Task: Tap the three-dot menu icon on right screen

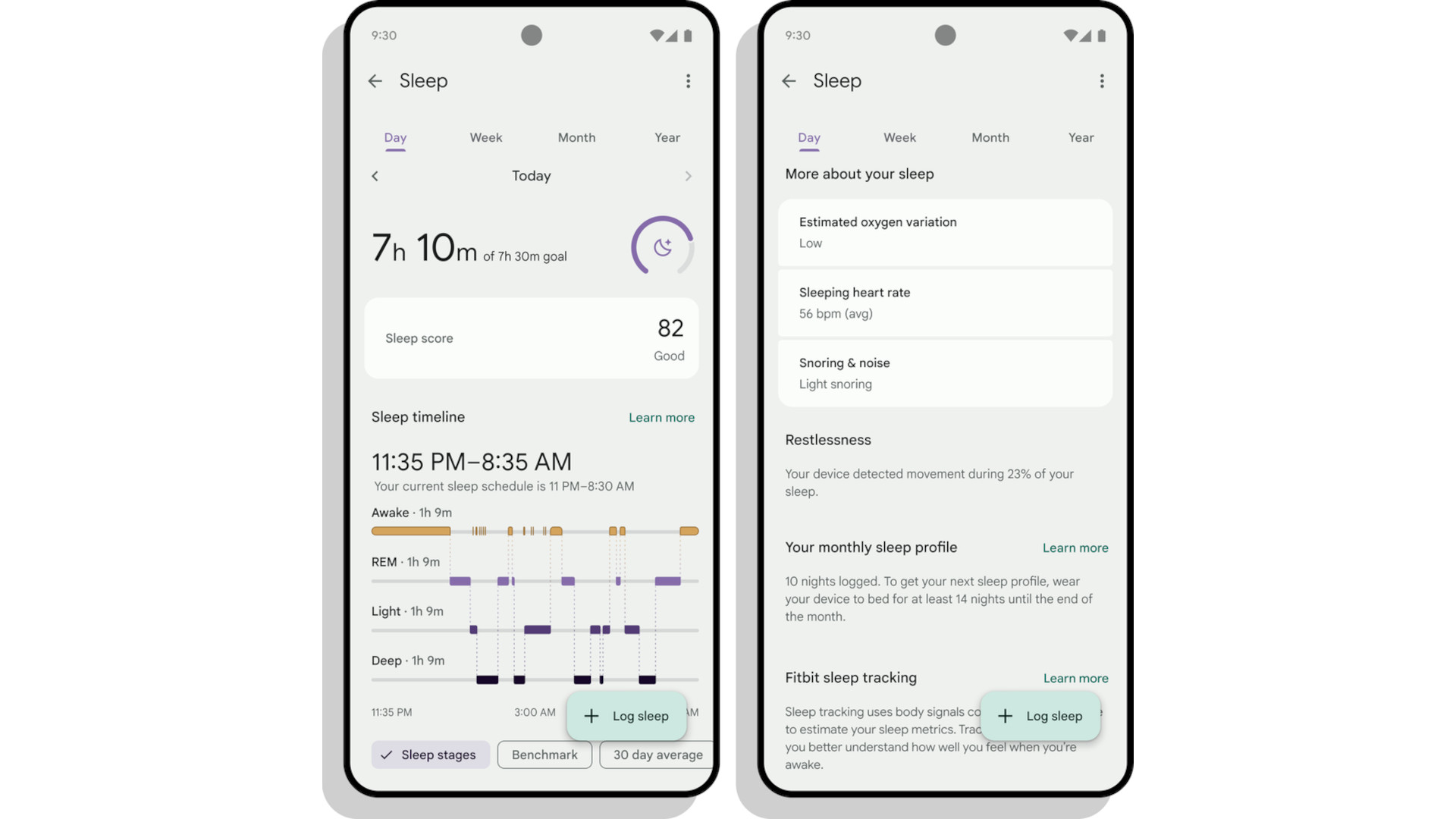Action: tap(1101, 81)
